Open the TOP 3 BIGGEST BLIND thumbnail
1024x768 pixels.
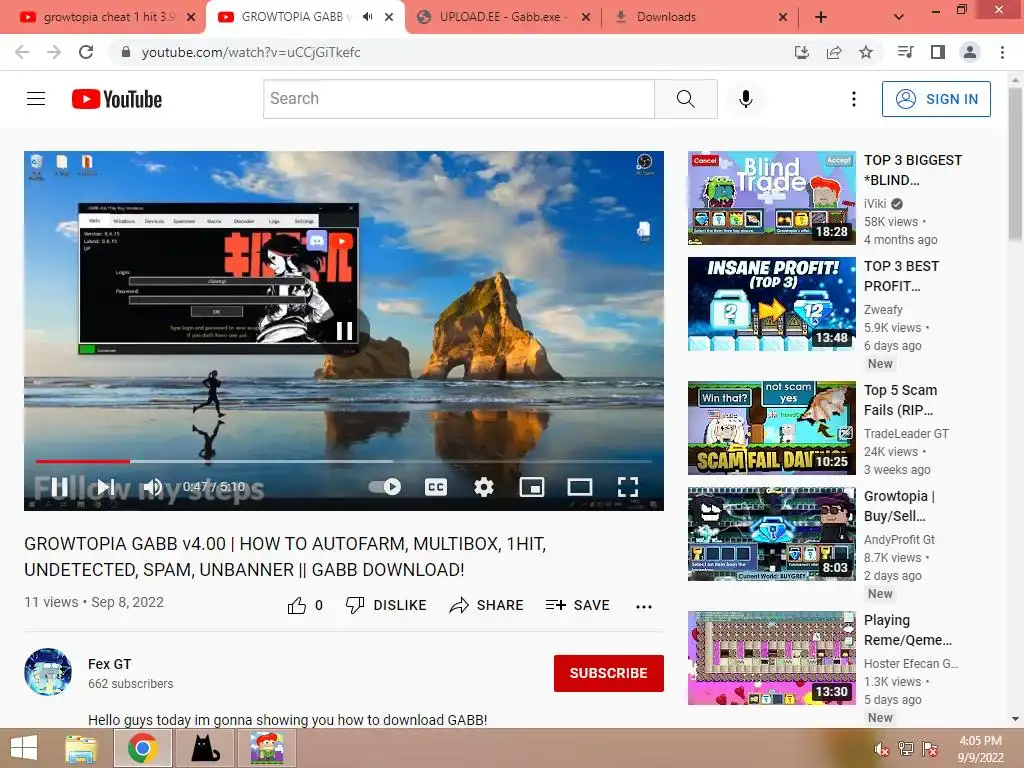pos(771,198)
